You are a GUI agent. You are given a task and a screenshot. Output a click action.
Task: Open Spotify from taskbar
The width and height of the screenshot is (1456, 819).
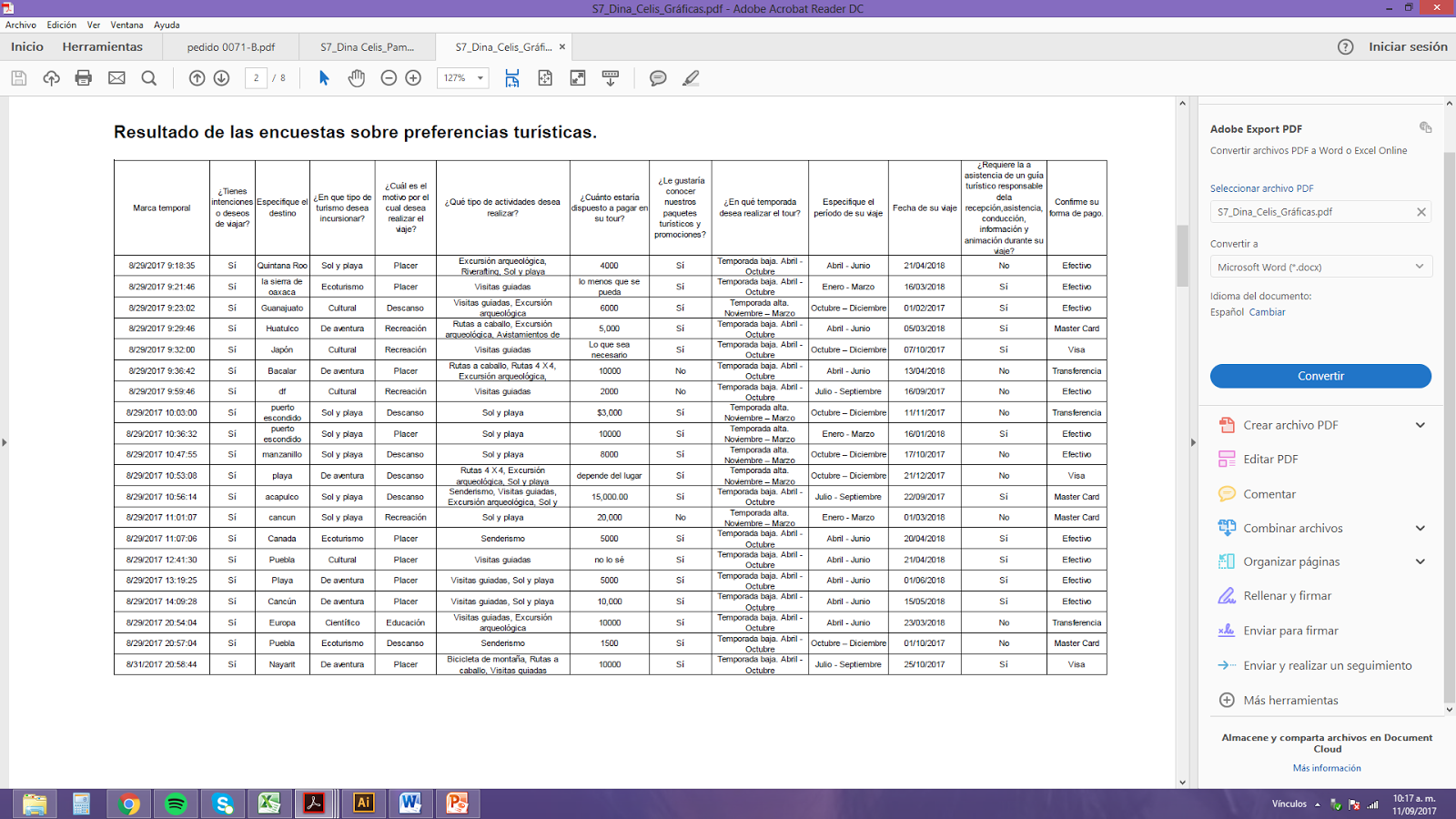176,804
